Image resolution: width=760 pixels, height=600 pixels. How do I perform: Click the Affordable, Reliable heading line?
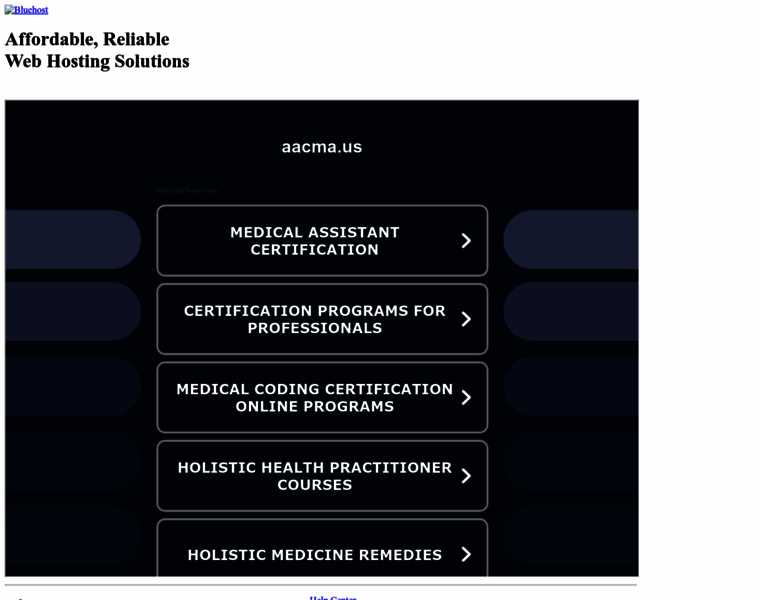[x=87, y=39]
